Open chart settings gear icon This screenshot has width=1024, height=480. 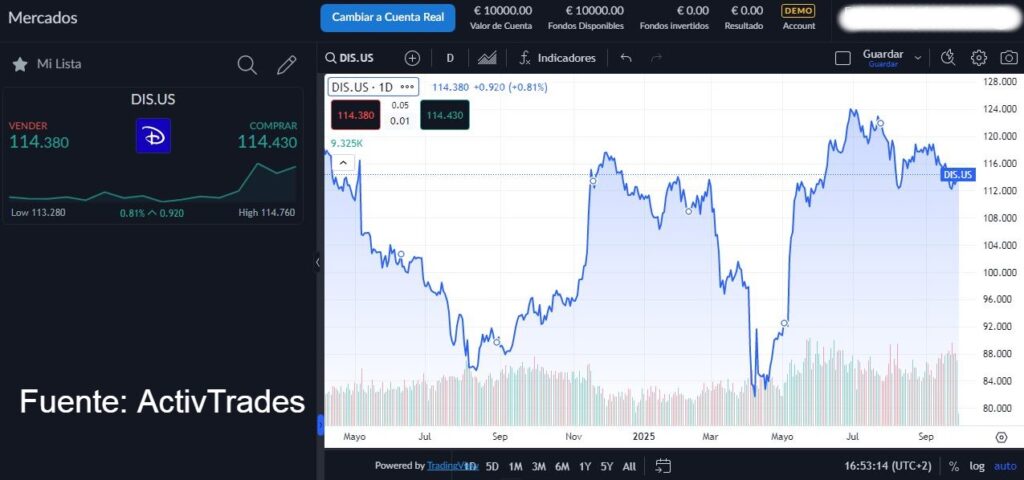(x=979, y=58)
